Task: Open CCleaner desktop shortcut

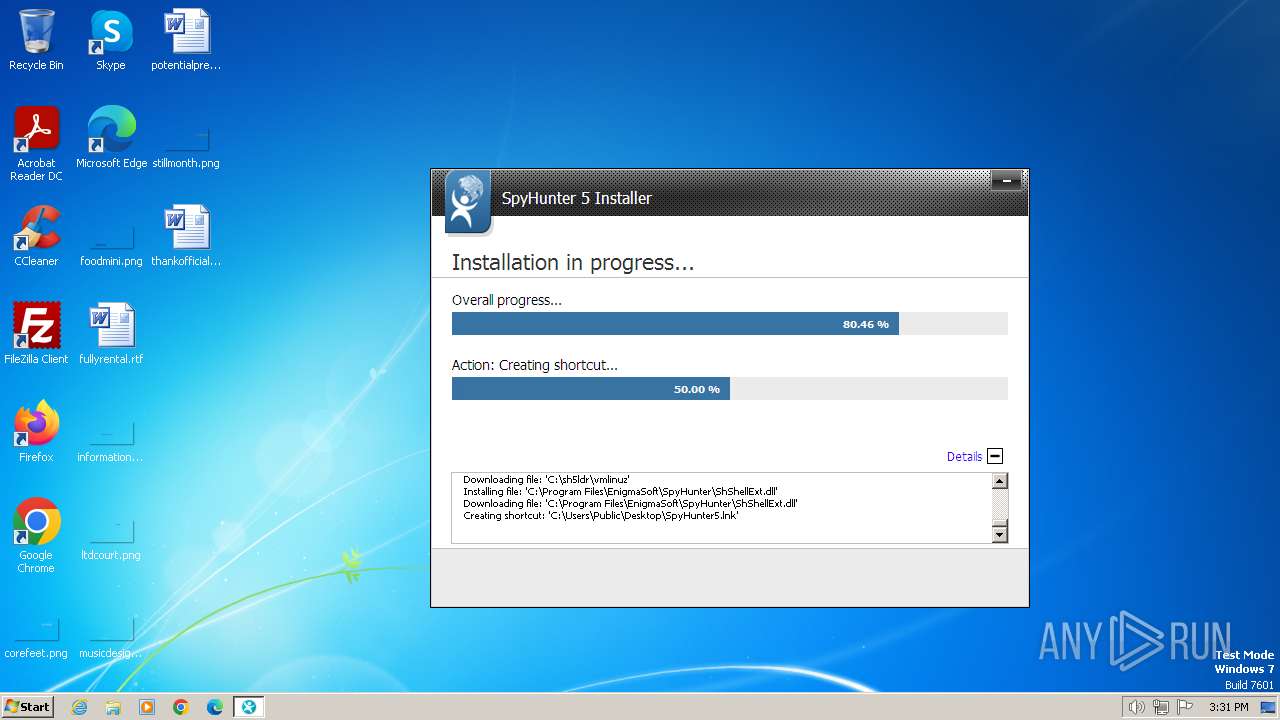Action: pyautogui.click(x=36, y=236)
